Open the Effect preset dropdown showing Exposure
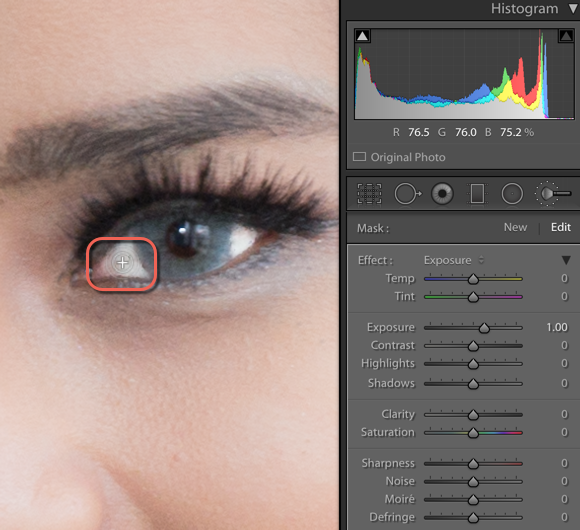Screen dimensions: 580x530 (x=453, y=260)
